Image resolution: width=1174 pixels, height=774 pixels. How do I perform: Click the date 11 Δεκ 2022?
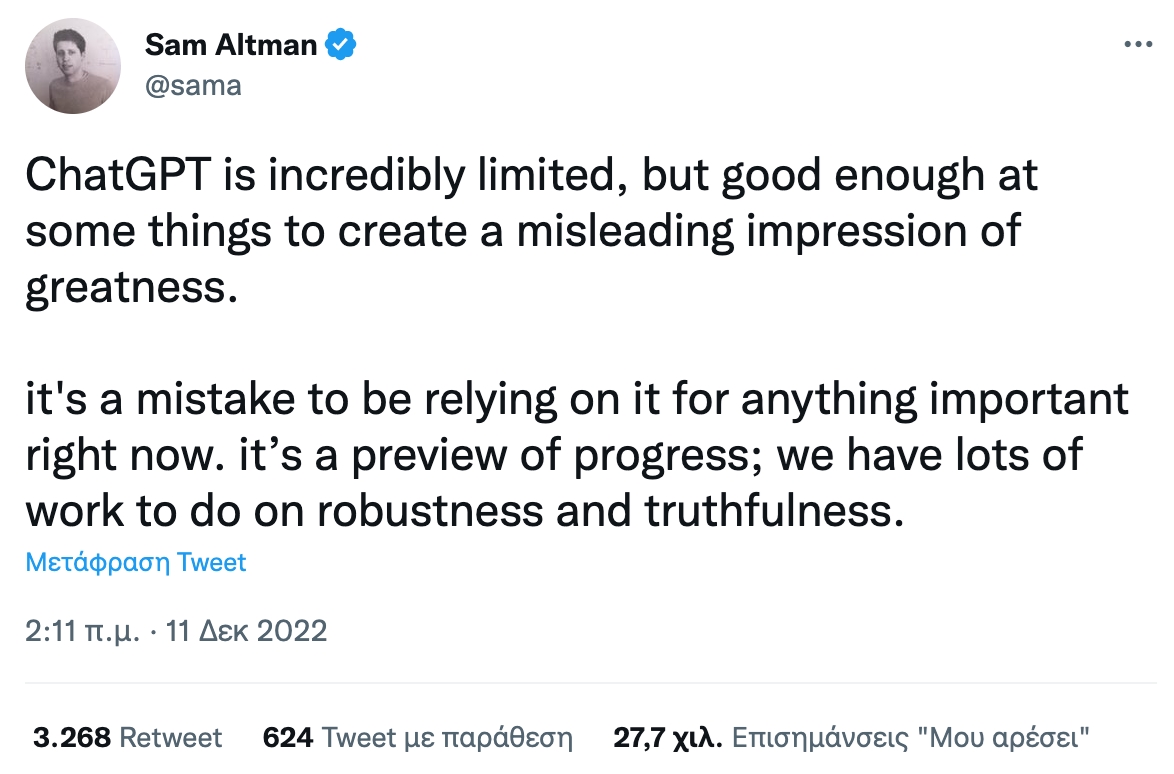point(246,631)
